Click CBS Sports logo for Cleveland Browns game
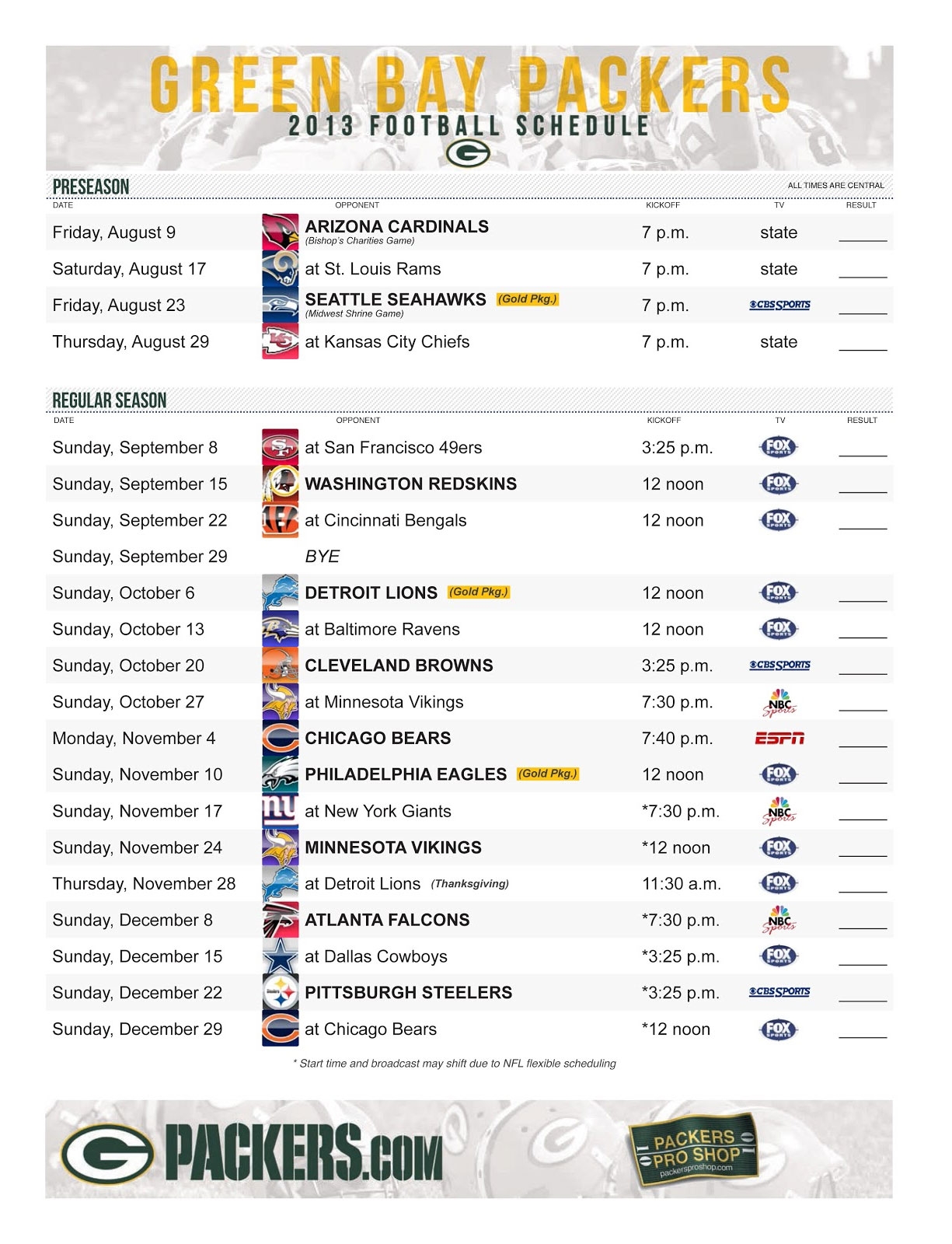This screenshot has height=1244, width=952. pos(779,666)
